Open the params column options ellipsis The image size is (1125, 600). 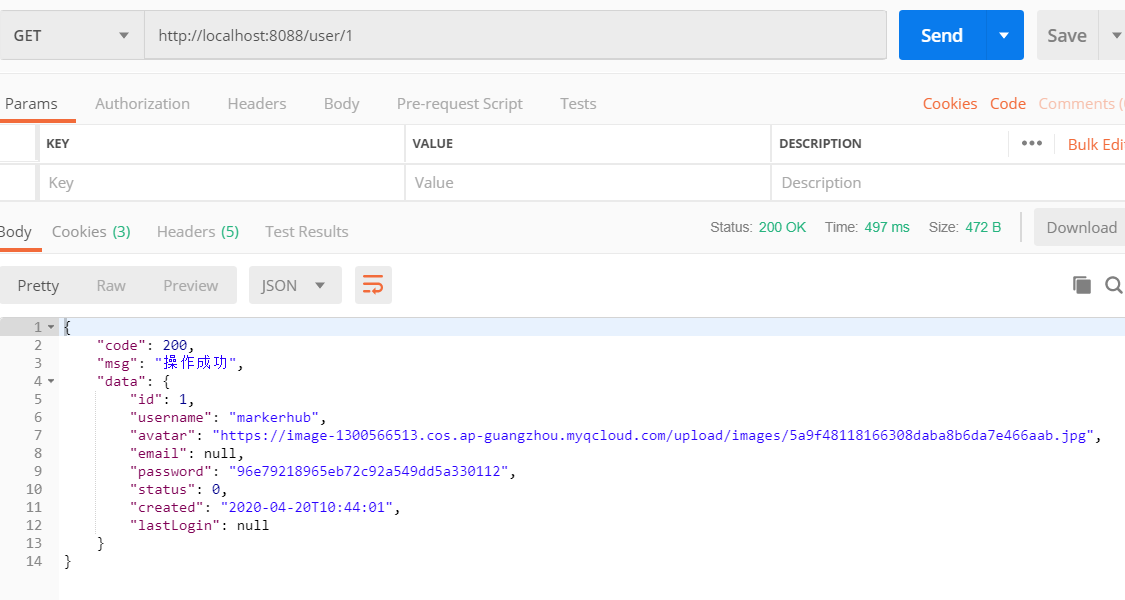[1033, 143]
